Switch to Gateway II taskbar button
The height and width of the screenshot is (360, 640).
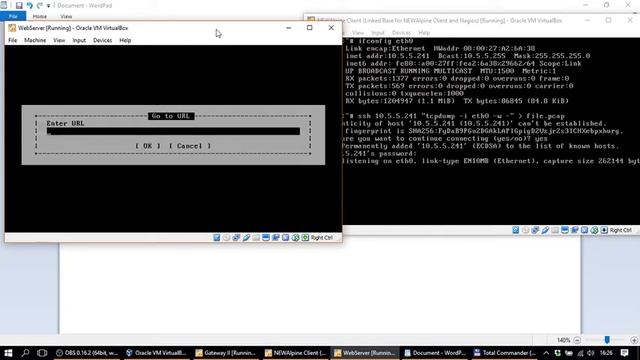pos(225,353)
